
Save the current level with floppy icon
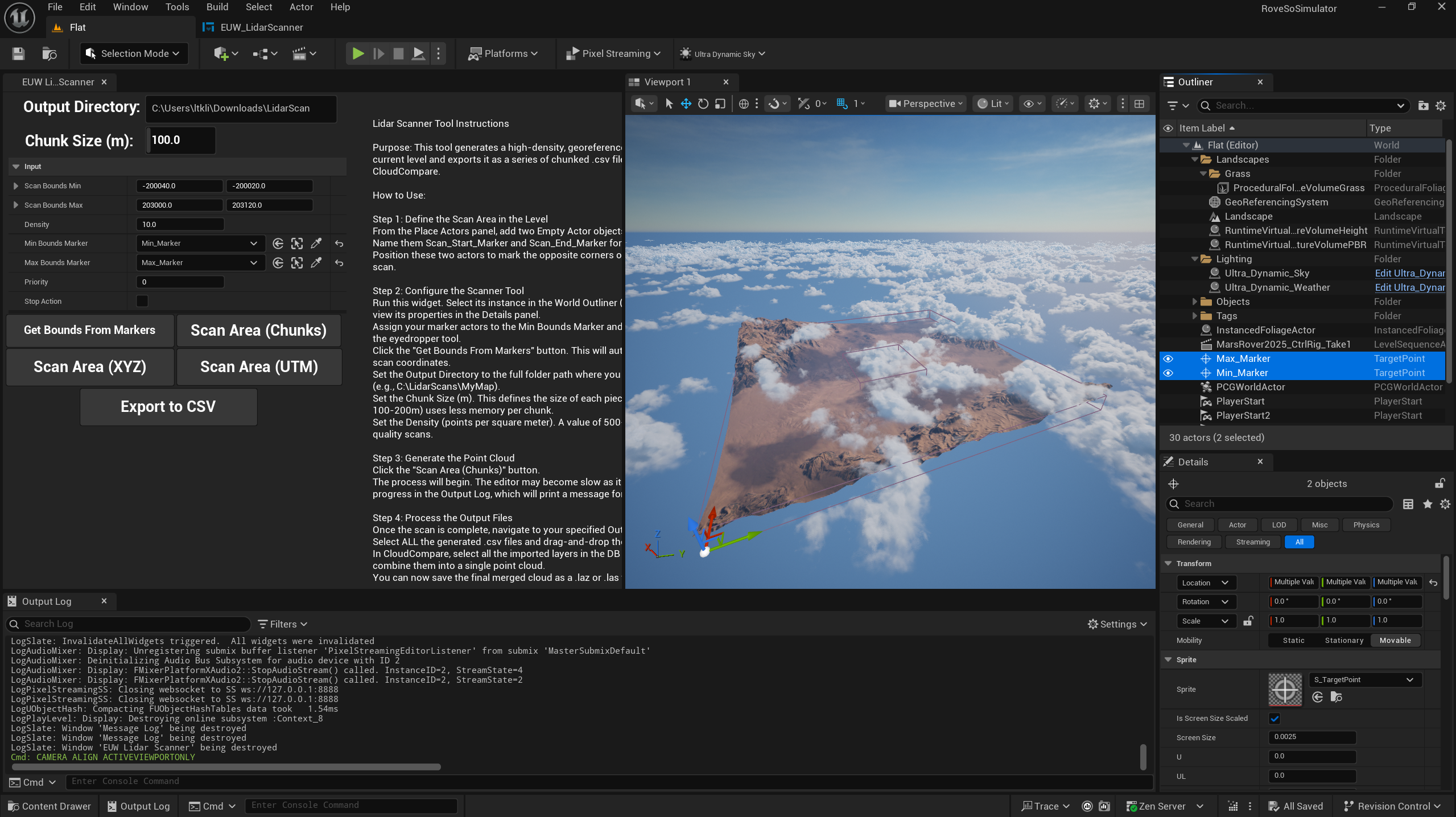(18, 53)
